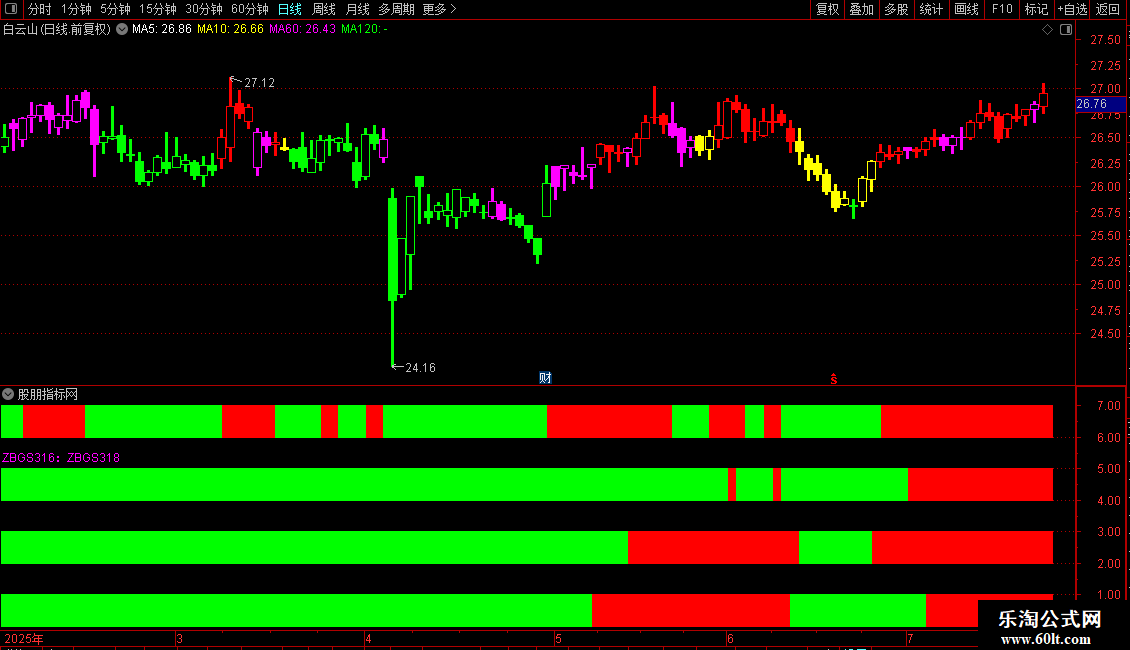Expand the 更多 periods menu

tap(439, 9)
